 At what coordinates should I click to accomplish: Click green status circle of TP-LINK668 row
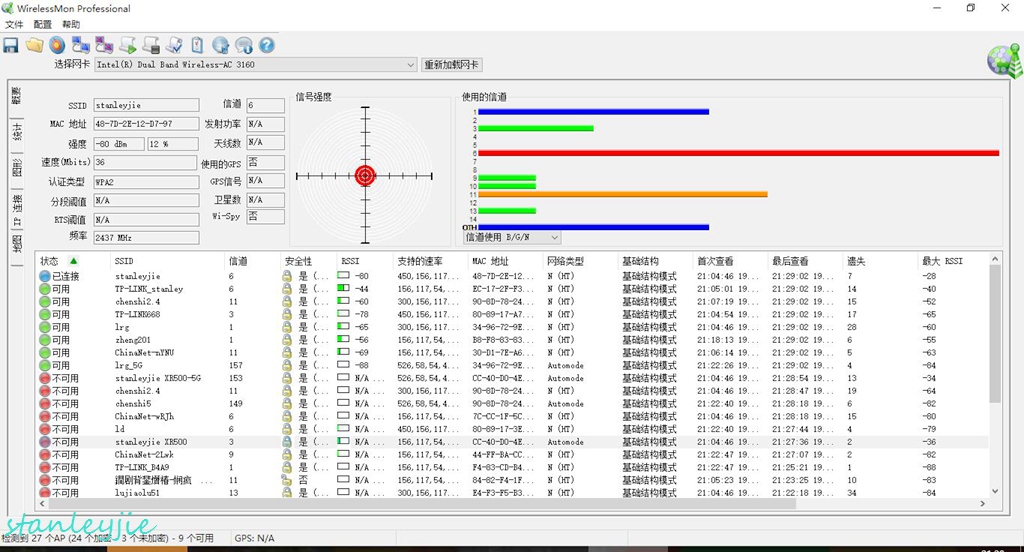pos(44,314)
